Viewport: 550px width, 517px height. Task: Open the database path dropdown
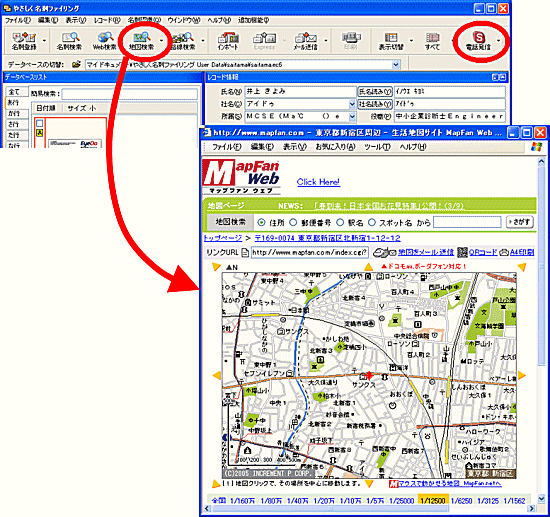[396, 65]
